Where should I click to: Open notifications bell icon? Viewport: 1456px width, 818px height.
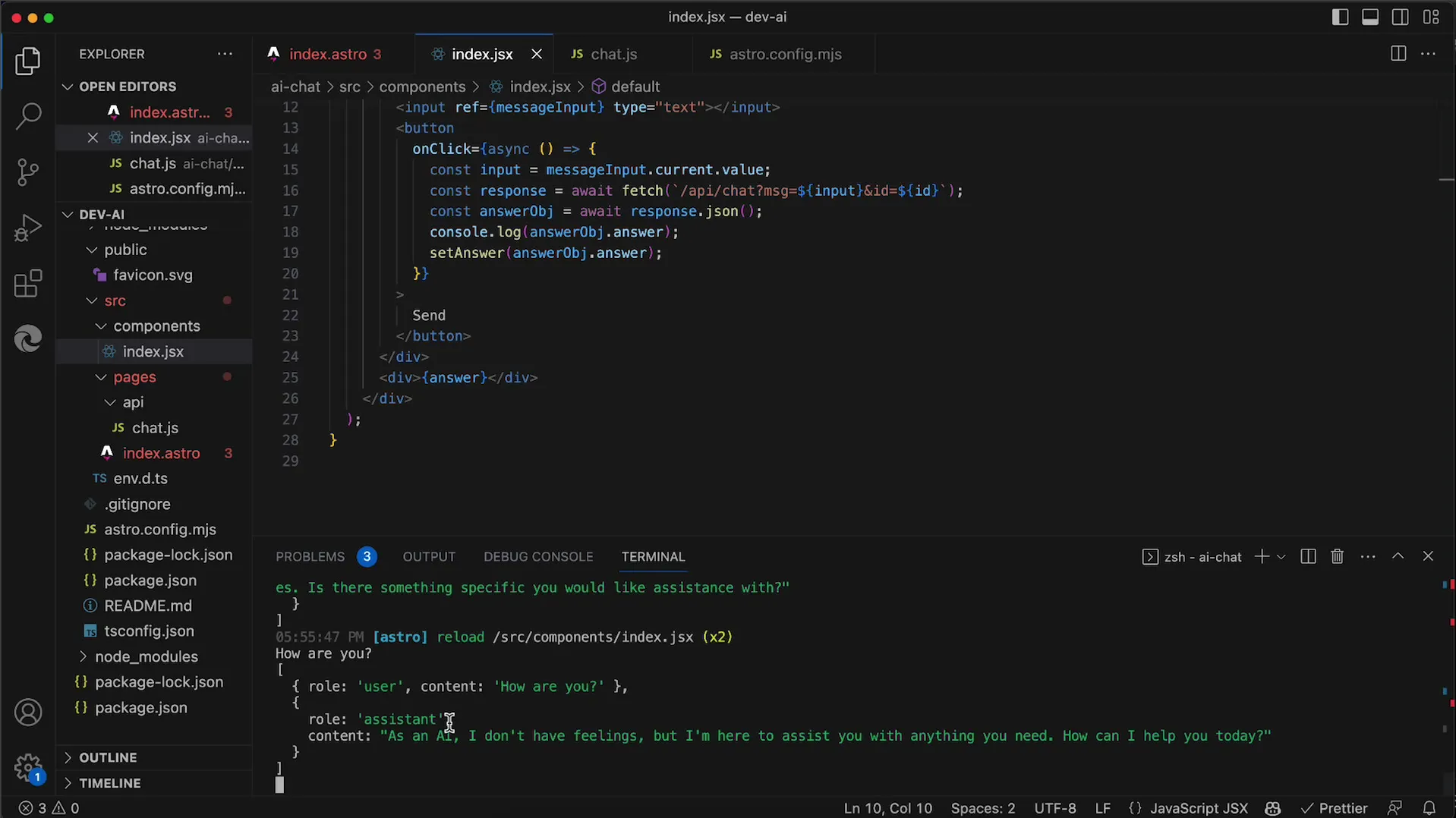[1429, 808]
